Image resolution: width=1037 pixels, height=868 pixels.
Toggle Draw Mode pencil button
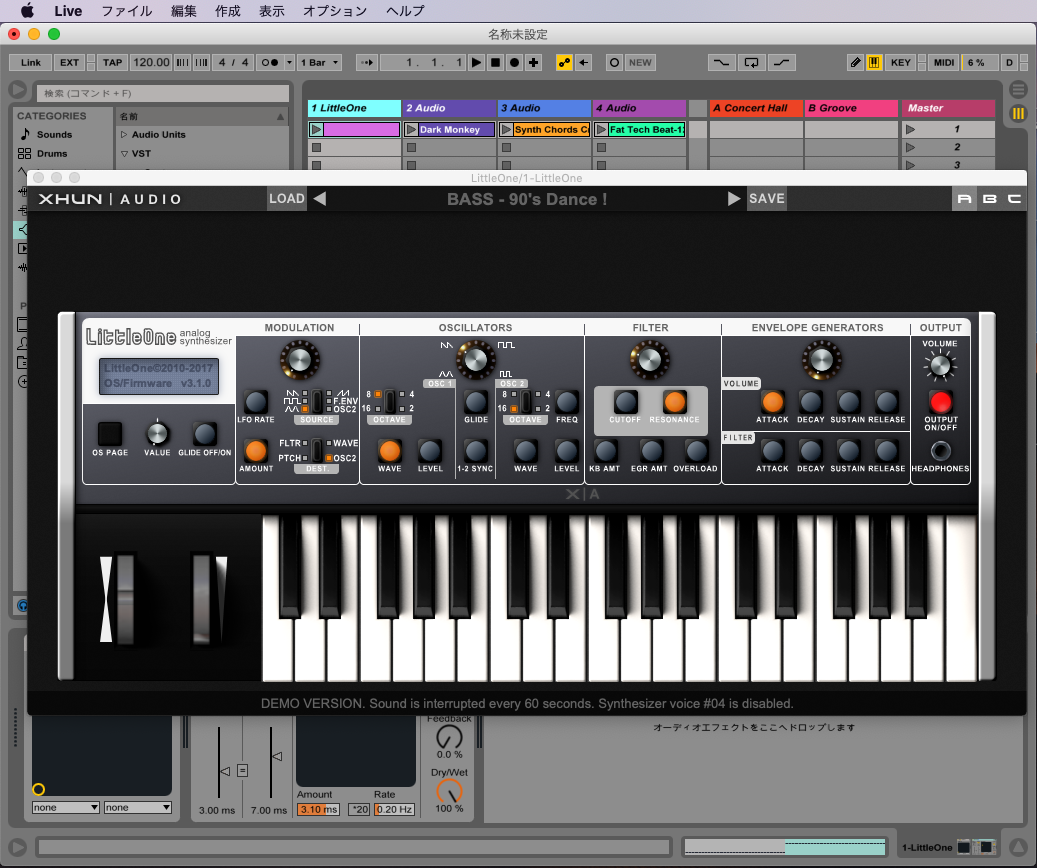pyautogui.click(x=855, y=62)
